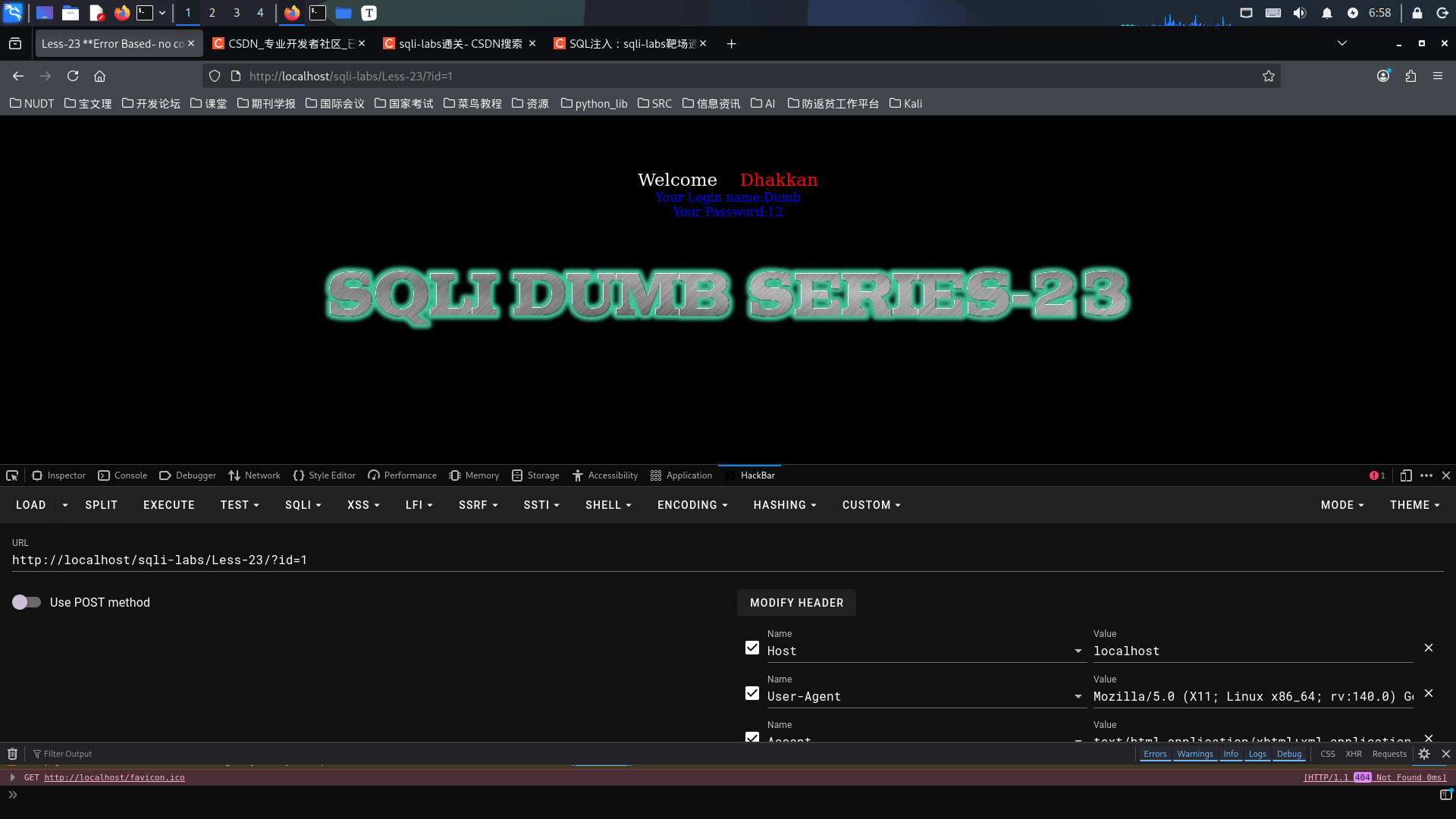The height and width of the screenshot is (819, 1456).
Task: Uncheck the Host header checkbox
Action: pyautogui.click(x=752, y=648)
